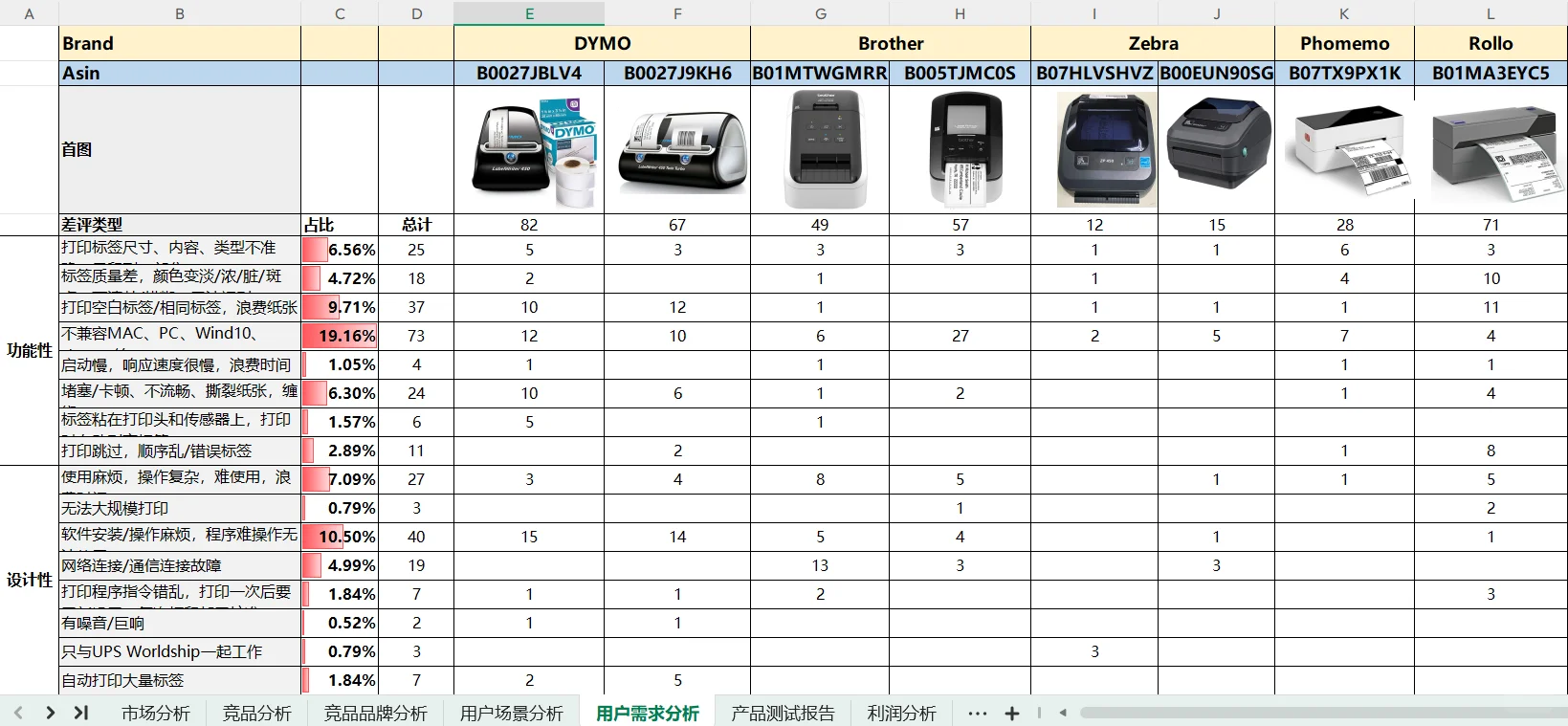Image resolution: width=1568 pixels, height=726 pixels.
Task: Click the 总计 header cell
Action: [416, 225]
